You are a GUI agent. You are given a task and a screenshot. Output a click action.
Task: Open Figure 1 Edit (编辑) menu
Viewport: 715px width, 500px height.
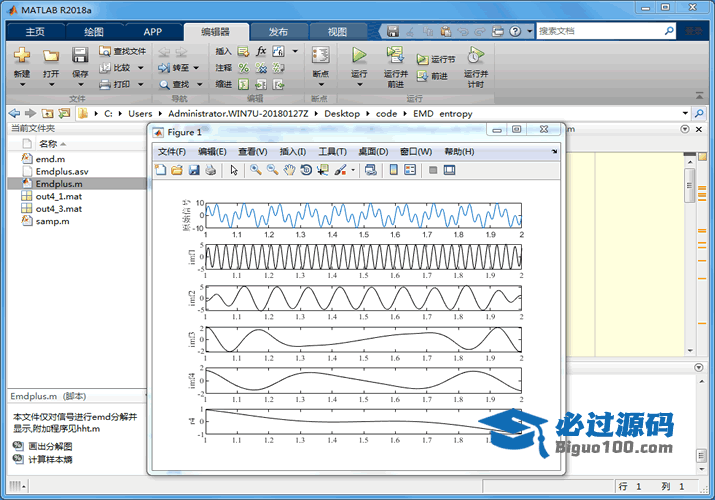tap(212, 152)
